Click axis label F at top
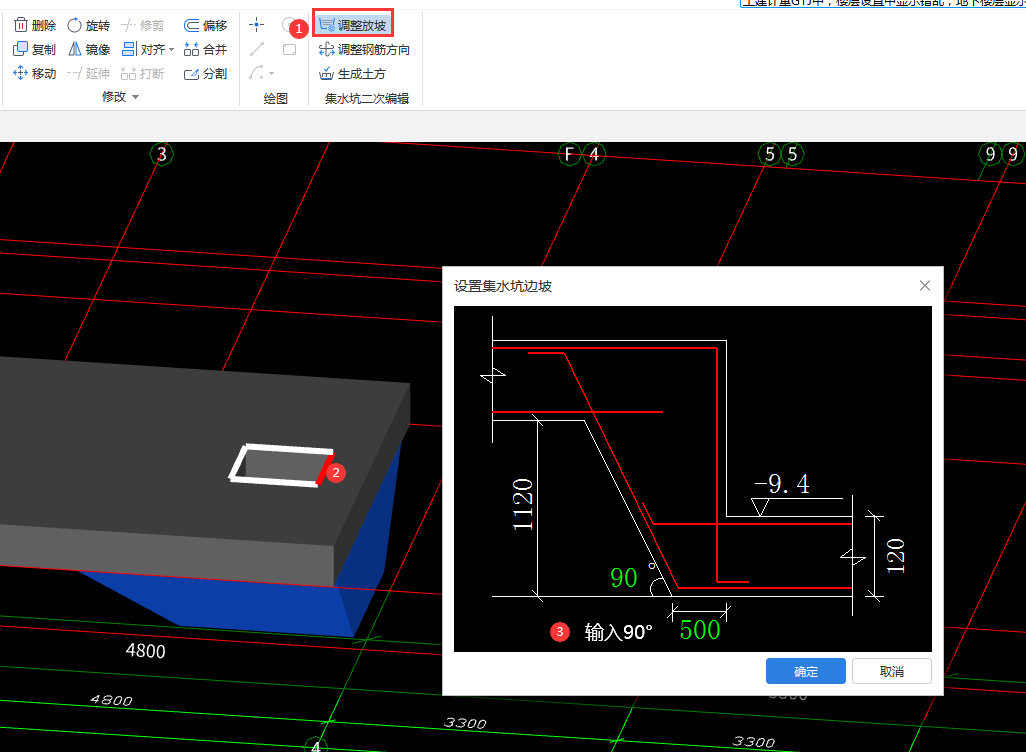 point(569,154)
